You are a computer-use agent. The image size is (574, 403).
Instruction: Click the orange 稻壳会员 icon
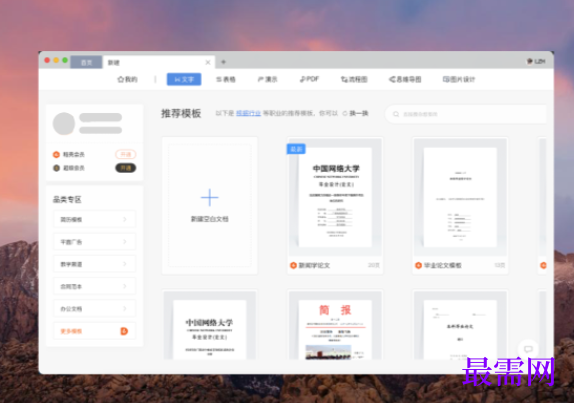click(56, 154)
